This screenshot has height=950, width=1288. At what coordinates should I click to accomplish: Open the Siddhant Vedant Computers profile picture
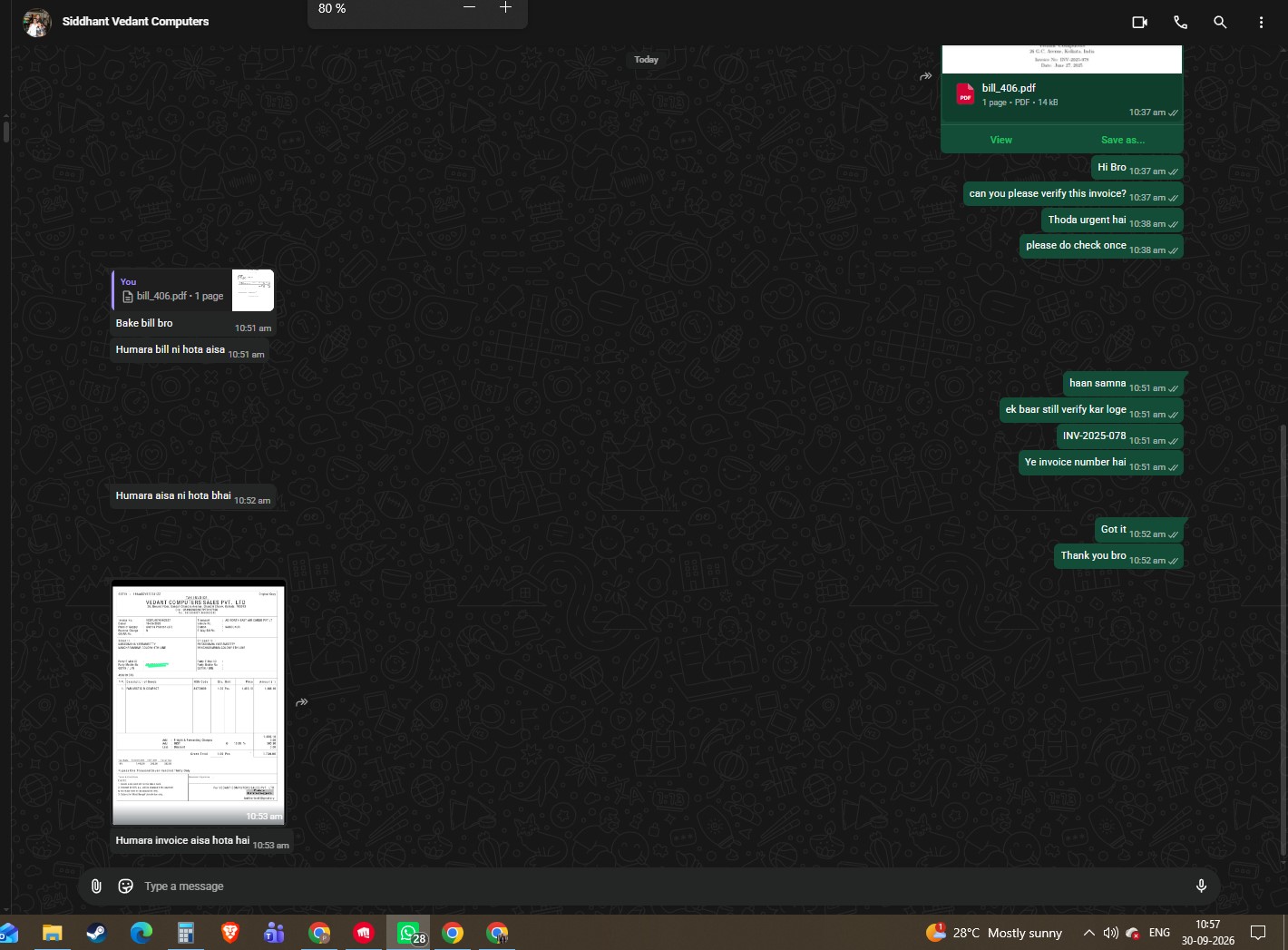(37, 22)
